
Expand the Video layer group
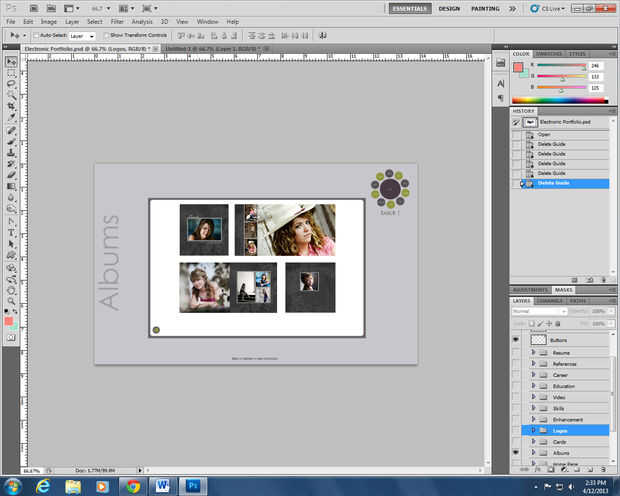[534, 397]
